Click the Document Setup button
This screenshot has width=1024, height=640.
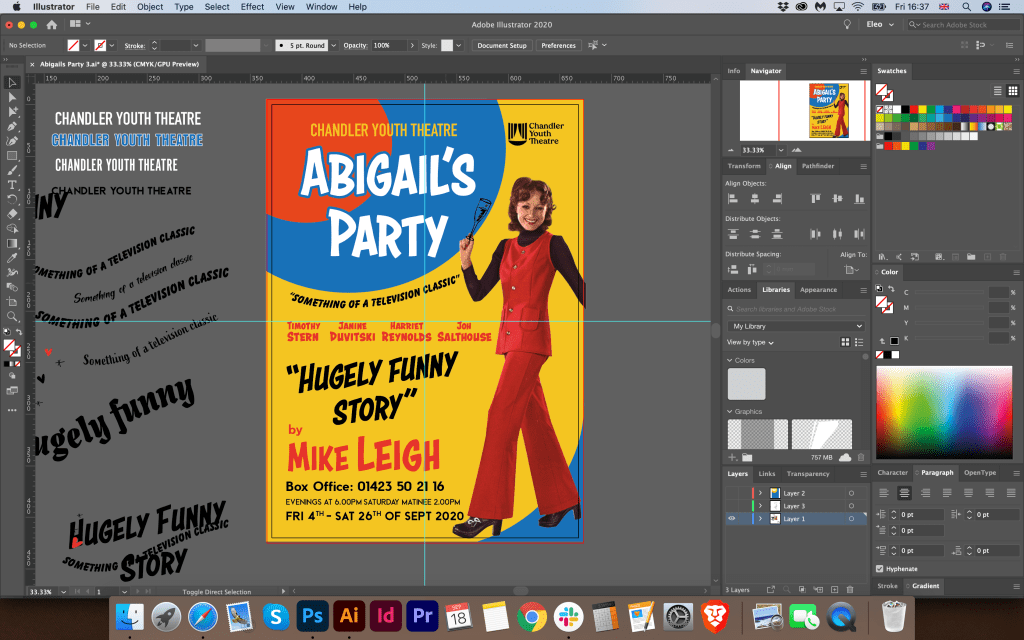[501, 45]
